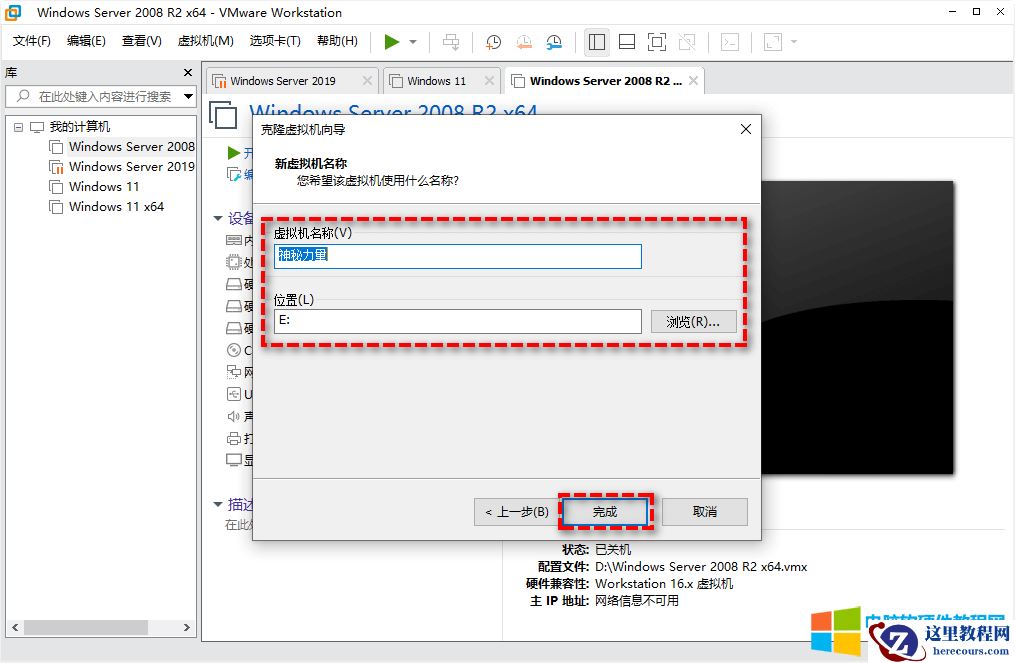Screen dimensions: 1015x663
Task: Click the memory device icon
Action: pos(234,240)
